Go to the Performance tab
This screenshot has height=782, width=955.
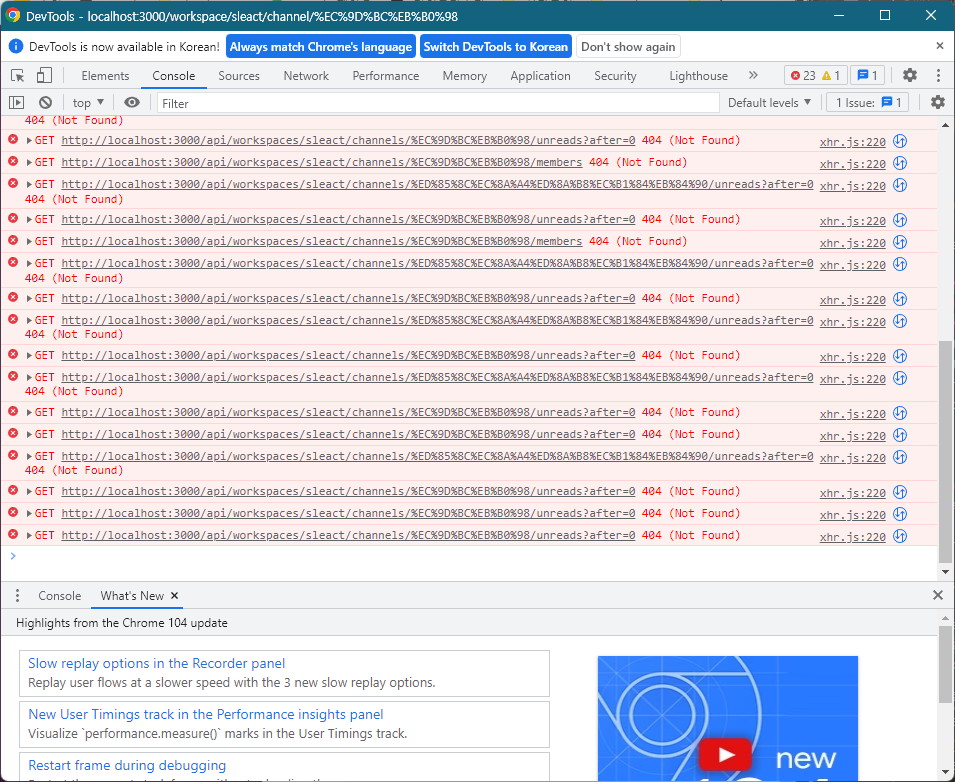click(386, 76)
